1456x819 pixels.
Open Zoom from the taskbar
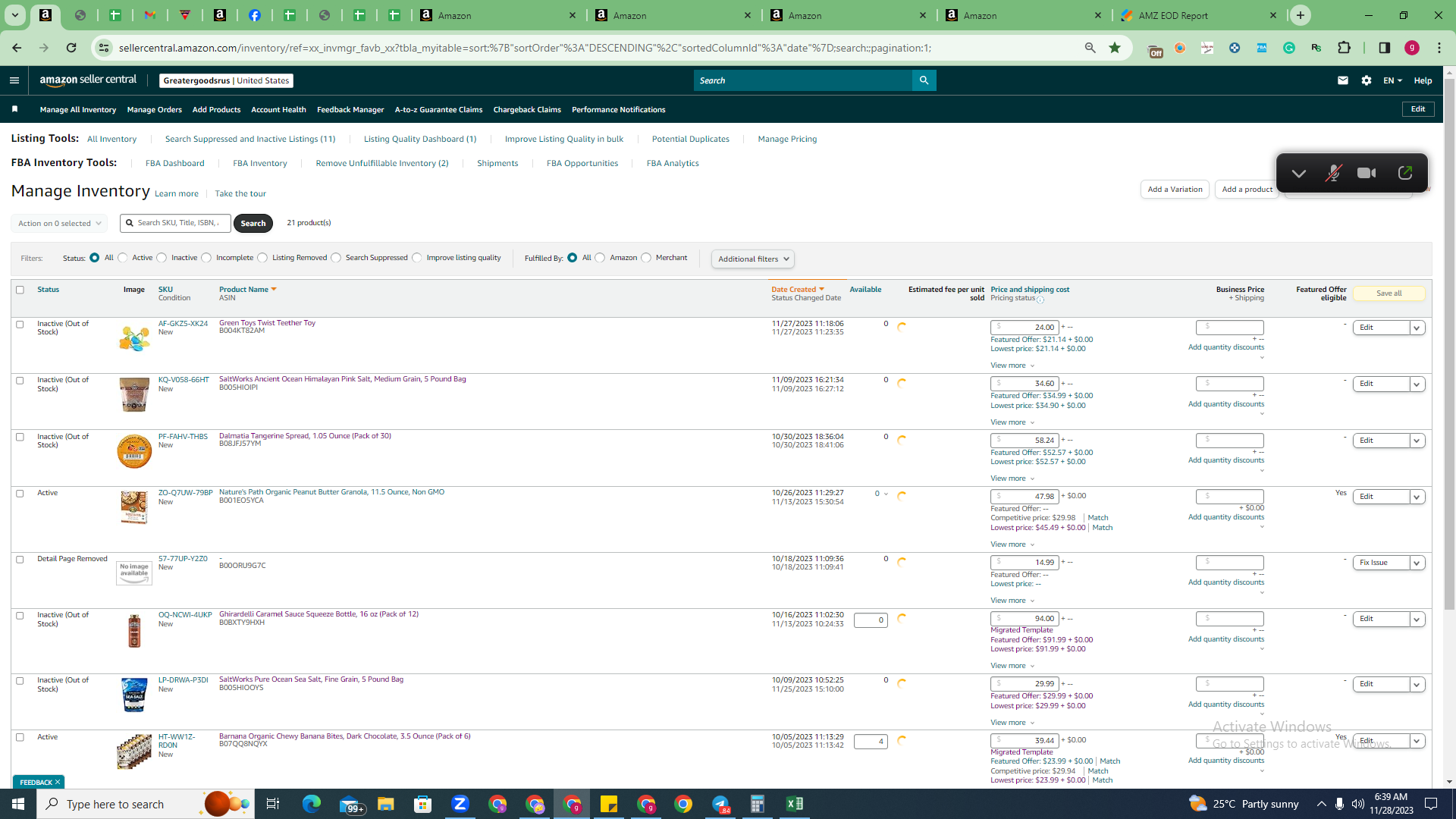point(460,804)
